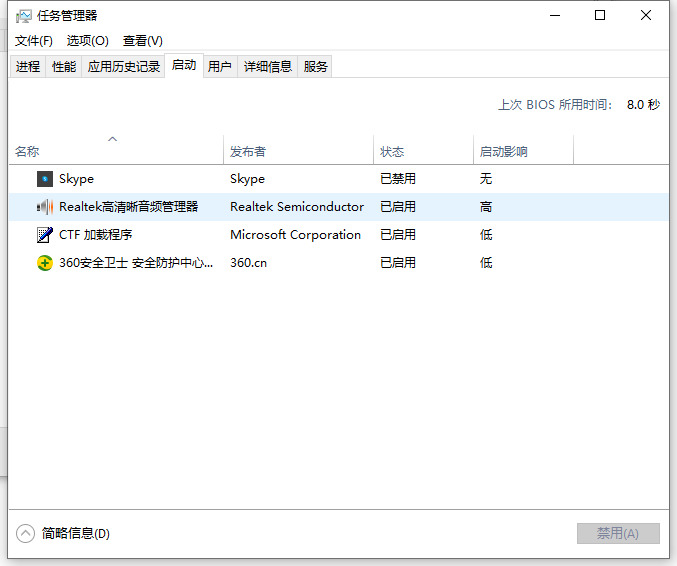This screenshot has width=677, height=566.
Task: Sort by the 名称 column header
Action: (116, 150)
